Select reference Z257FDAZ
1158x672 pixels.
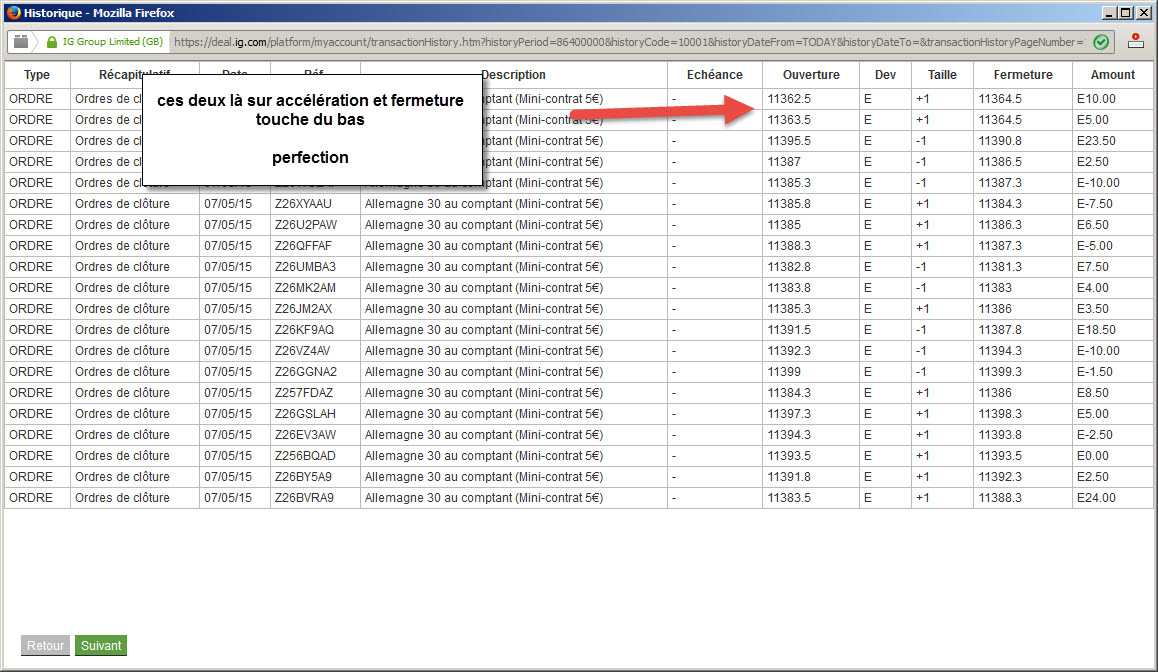pyautogui.click(x=304, y=393)
